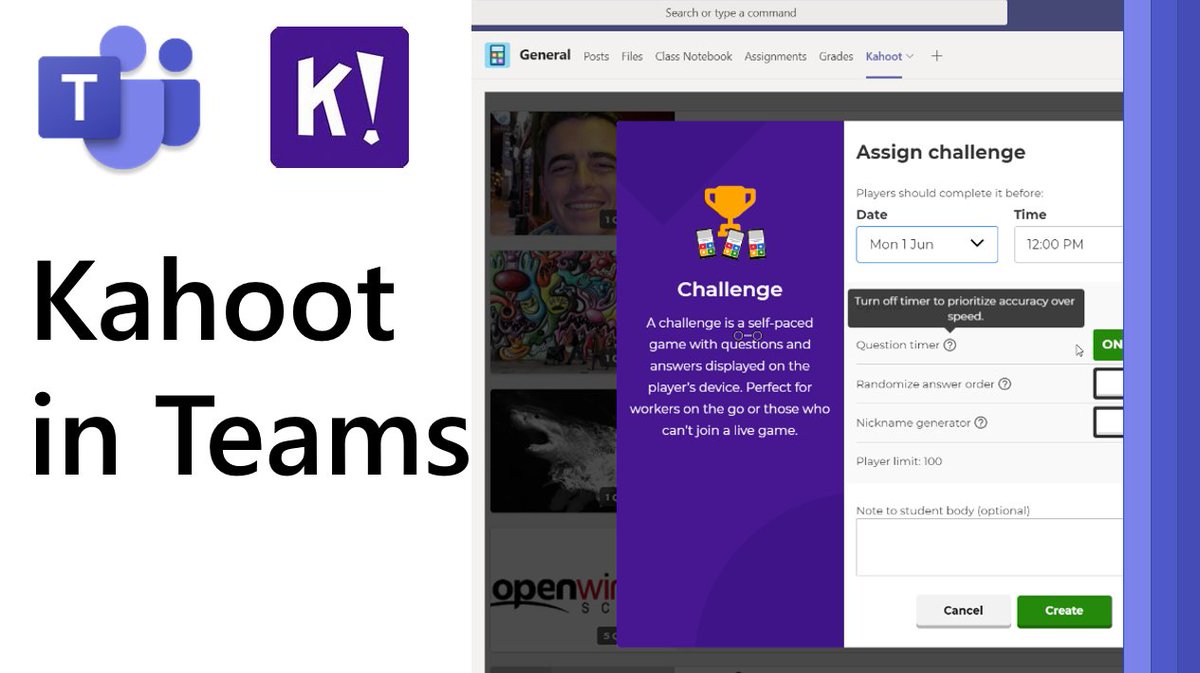Click the Player limit: 100 text
Screen dimensions: 1200x673
coord(899,462)
